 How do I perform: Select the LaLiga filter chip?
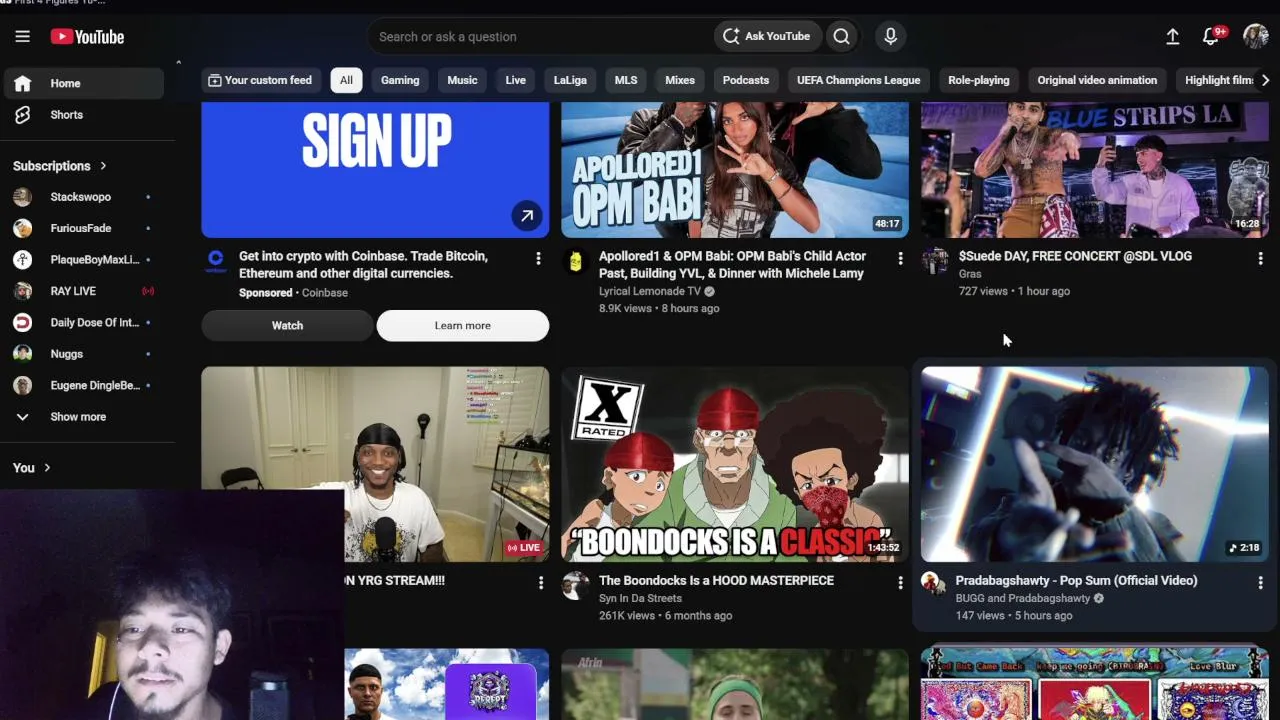(x=570, y=80)
